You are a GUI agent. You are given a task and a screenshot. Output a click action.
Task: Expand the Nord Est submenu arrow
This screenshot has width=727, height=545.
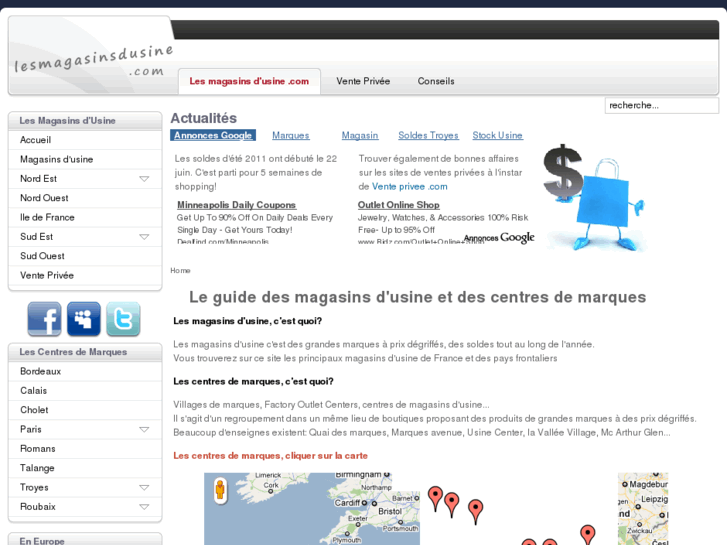(144, 179)
